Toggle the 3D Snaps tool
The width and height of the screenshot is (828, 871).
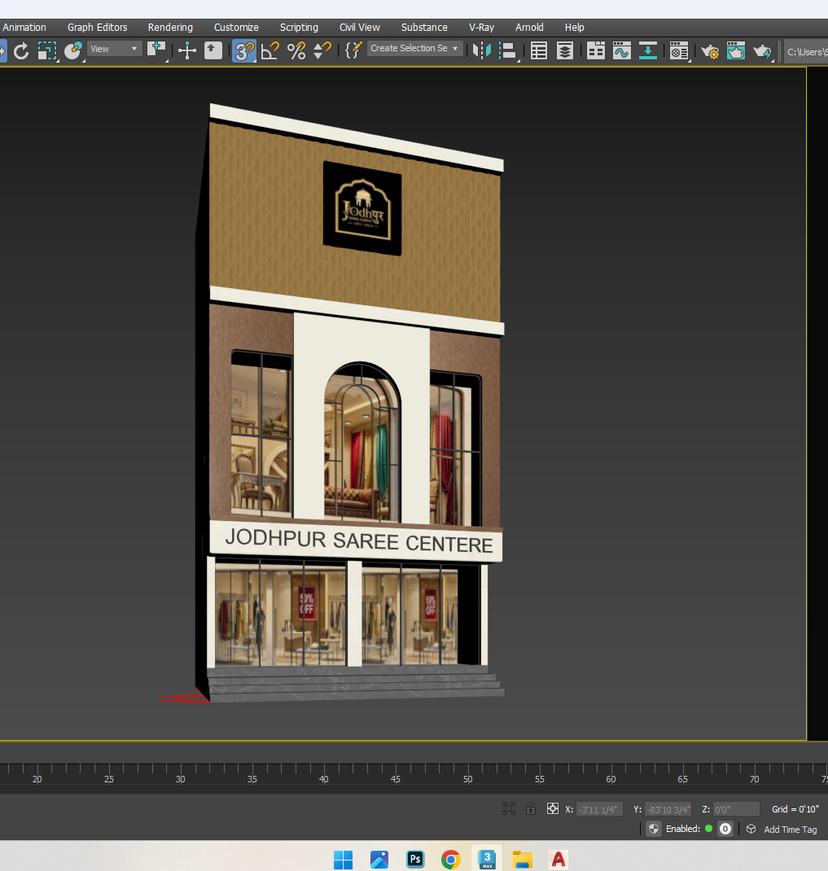tap(244, 50)
